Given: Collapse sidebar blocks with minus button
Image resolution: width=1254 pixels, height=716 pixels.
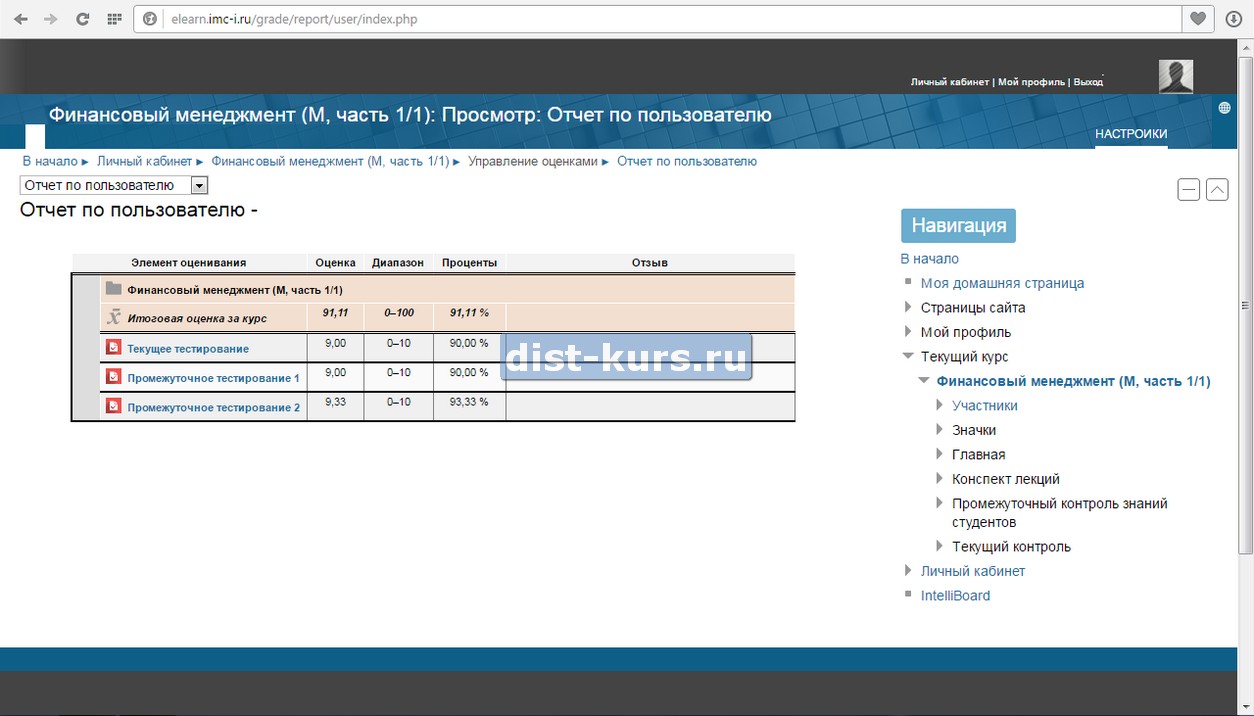Looking at the screenshot, I should click(1188, 189).
